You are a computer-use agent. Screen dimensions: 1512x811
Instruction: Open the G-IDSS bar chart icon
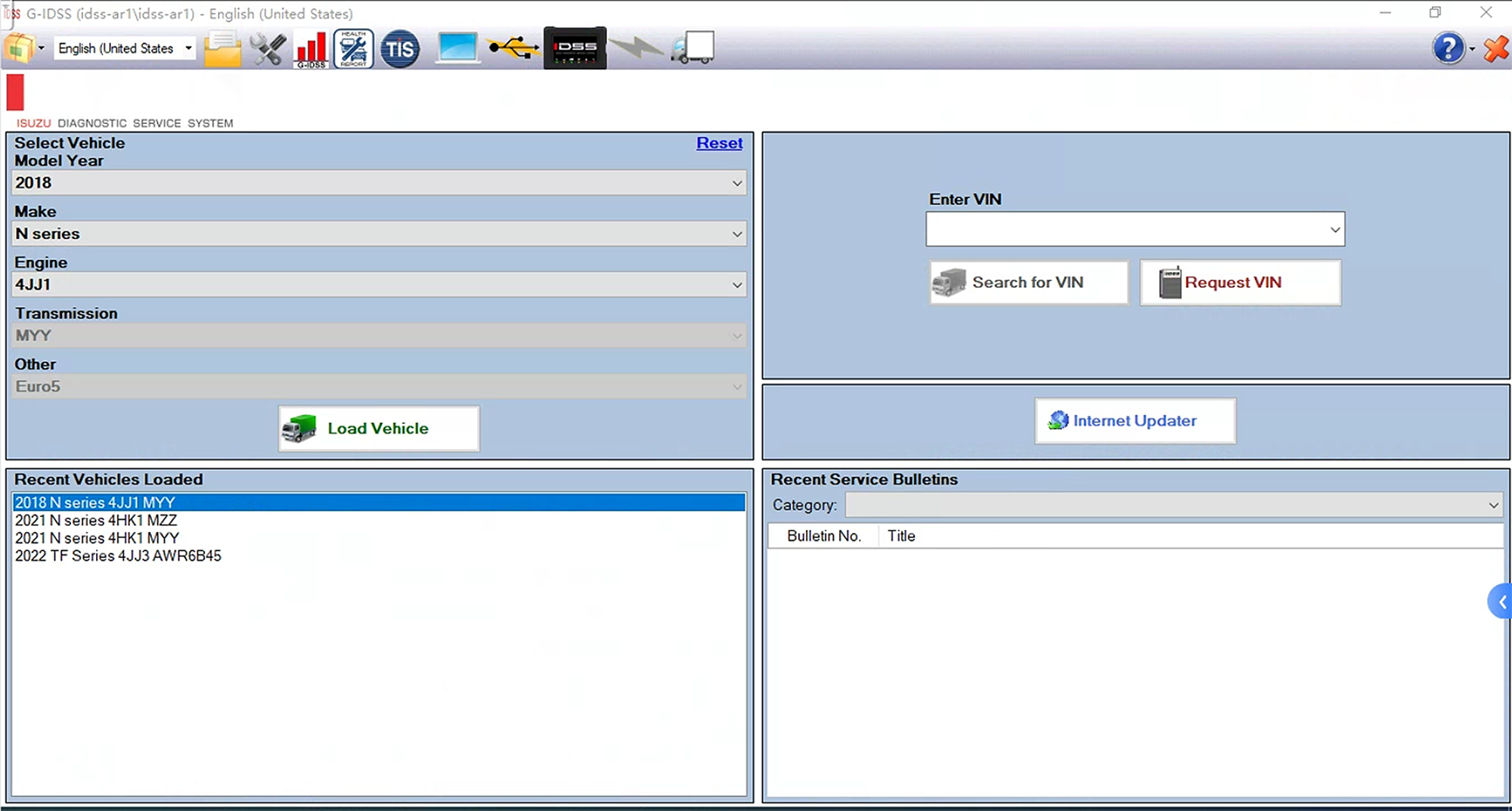(x=311, y=49)
